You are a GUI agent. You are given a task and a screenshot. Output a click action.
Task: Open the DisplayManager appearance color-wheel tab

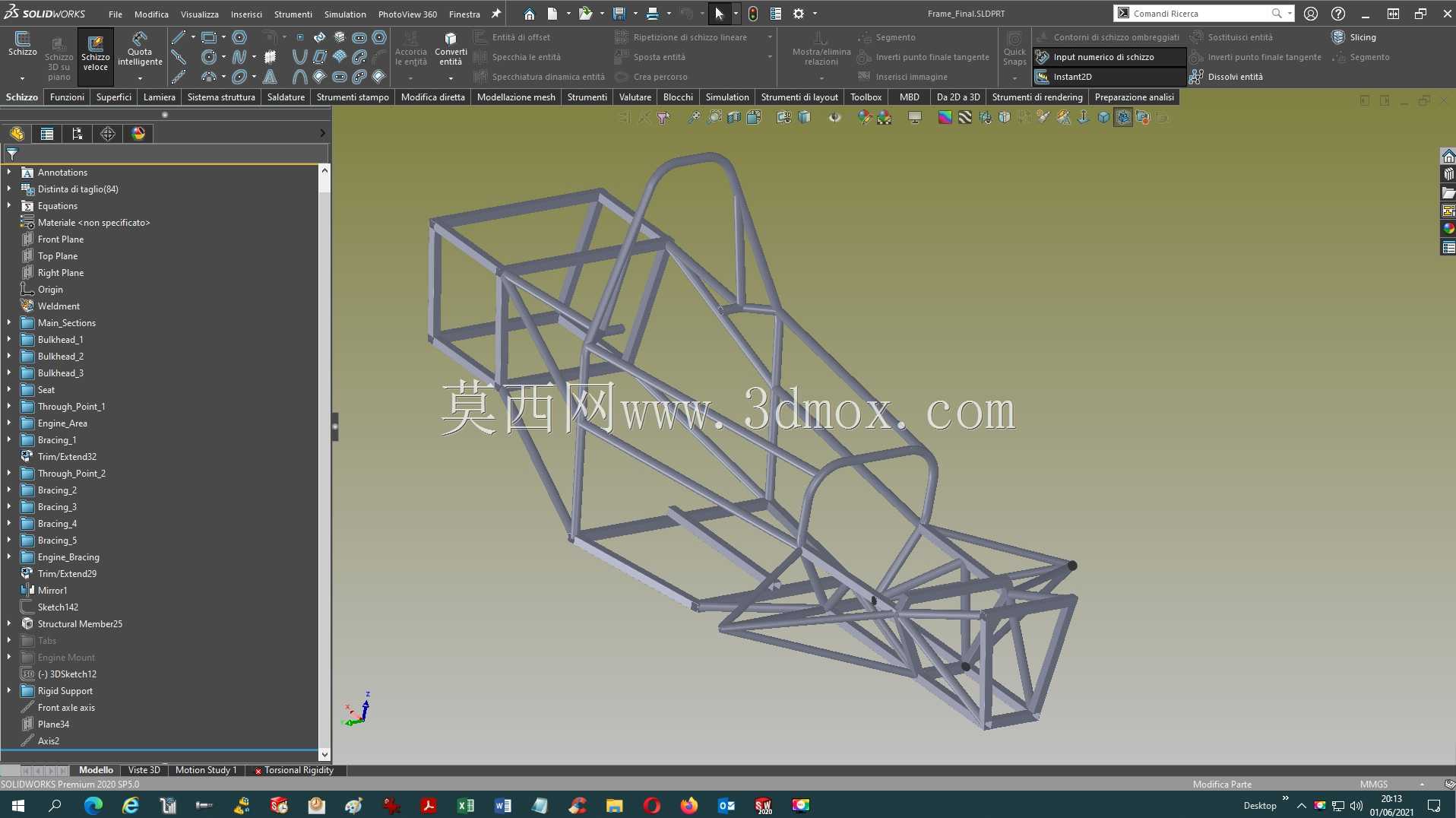(138, 134)
